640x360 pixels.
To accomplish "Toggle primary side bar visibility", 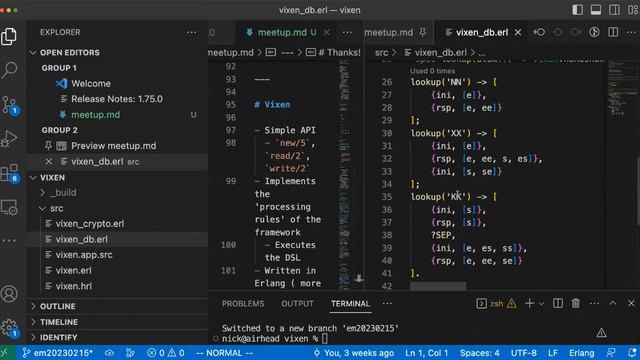I will 577,10.
